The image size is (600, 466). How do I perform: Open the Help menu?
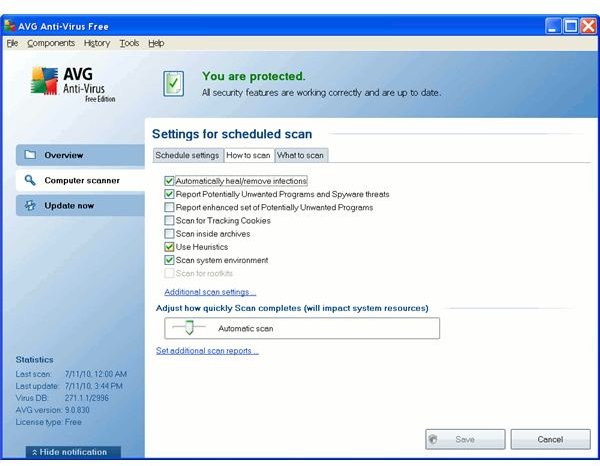[x=156, y=43]
